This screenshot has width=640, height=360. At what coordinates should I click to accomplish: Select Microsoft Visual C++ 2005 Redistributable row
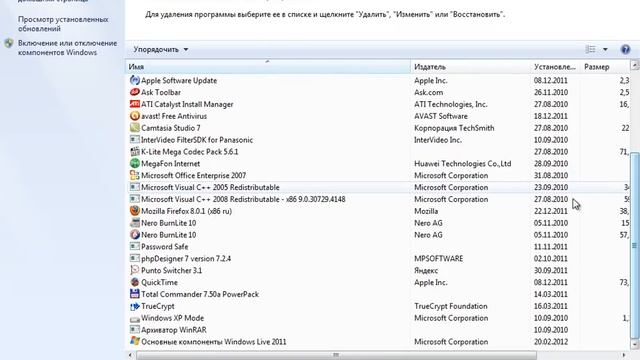[378, 187]
